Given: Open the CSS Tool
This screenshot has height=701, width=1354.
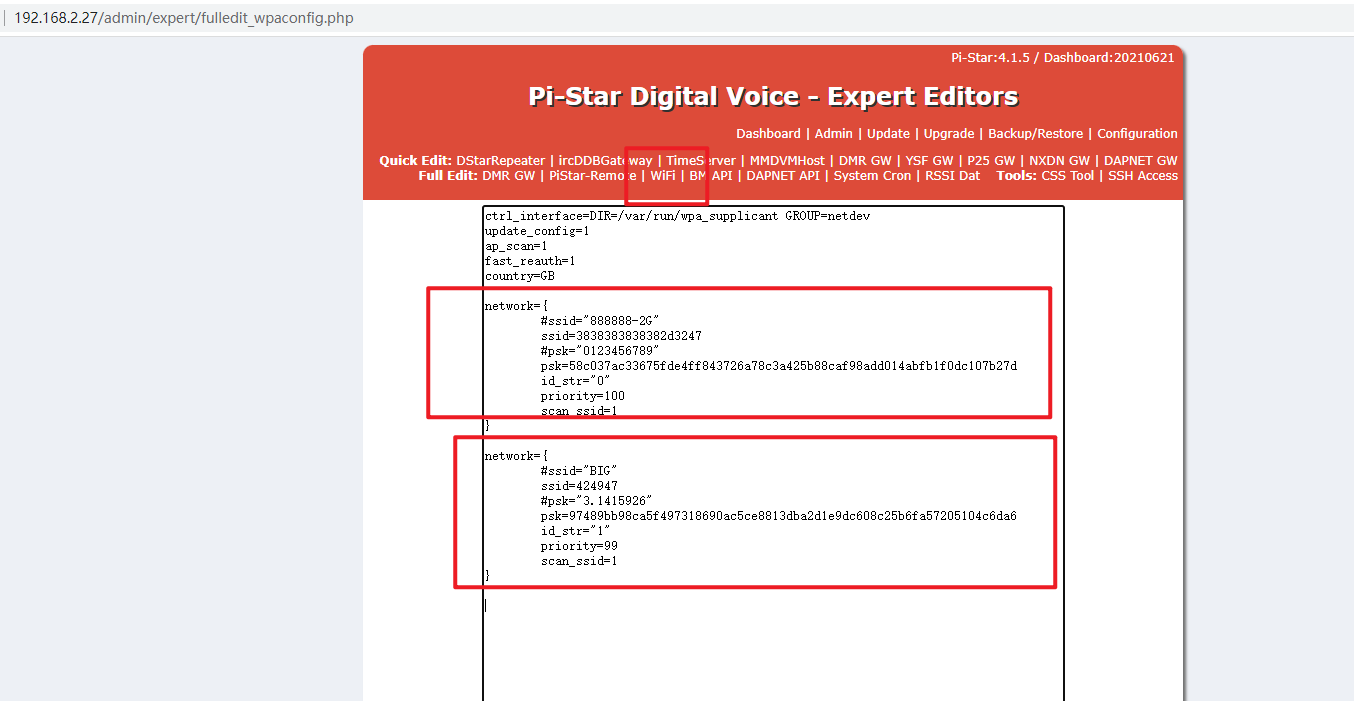Looking at the screenshot, I should 1068,176.
